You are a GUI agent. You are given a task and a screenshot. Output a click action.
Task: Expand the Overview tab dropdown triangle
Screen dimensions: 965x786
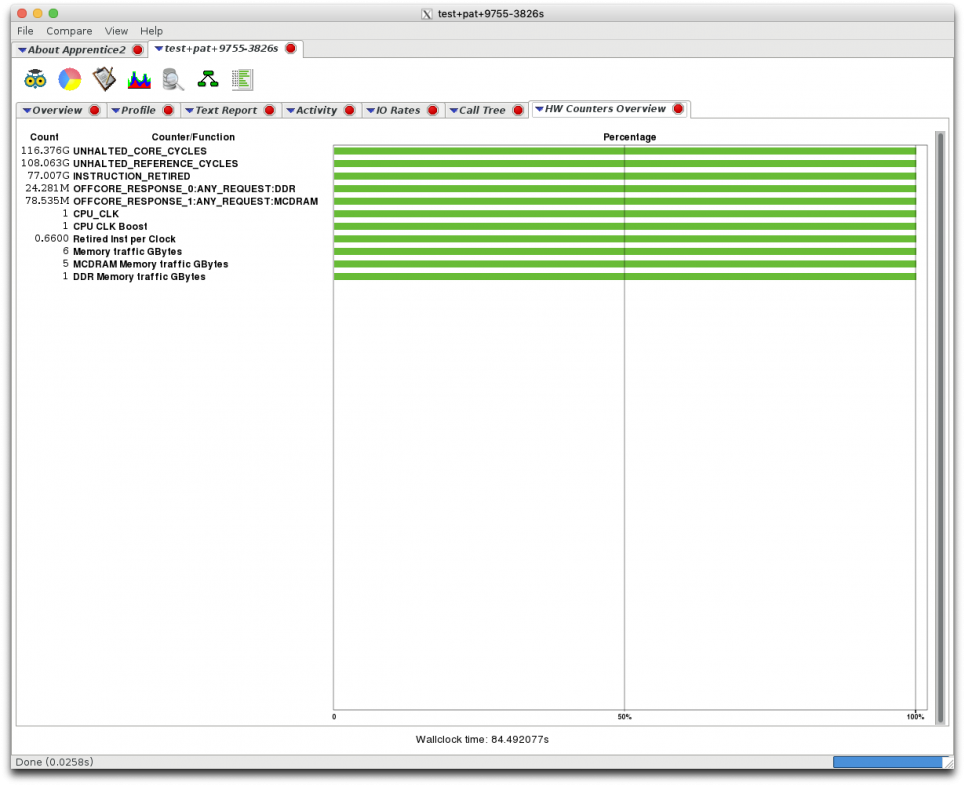[27, 110]
